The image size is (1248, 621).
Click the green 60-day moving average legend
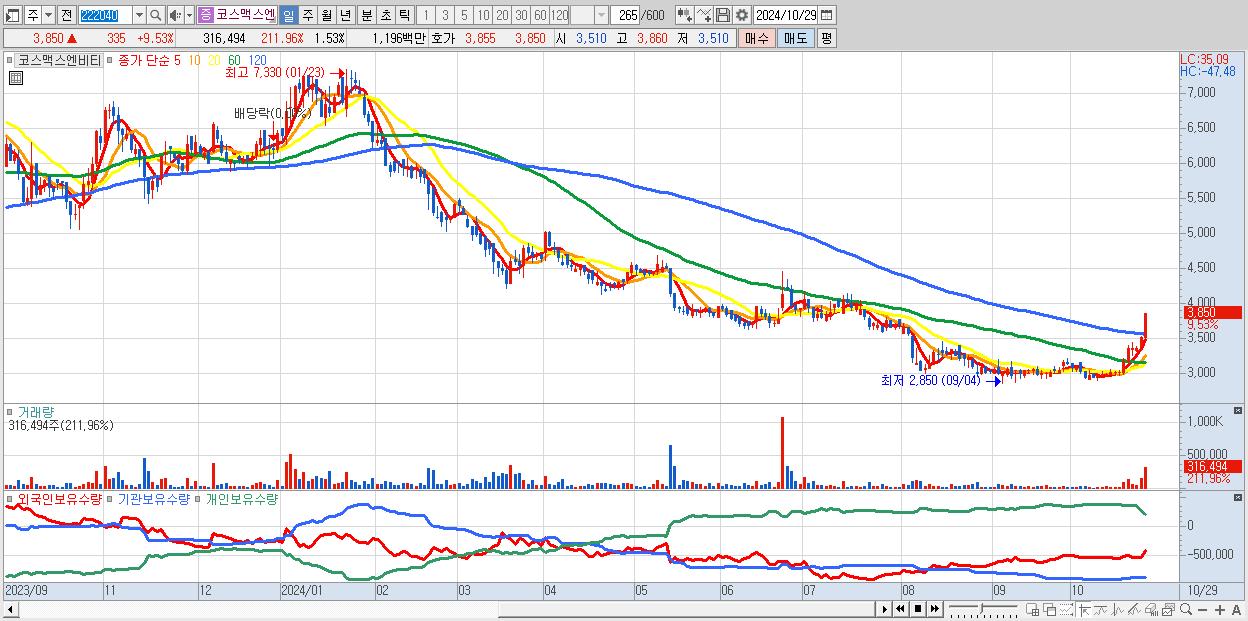pos(234,60)
